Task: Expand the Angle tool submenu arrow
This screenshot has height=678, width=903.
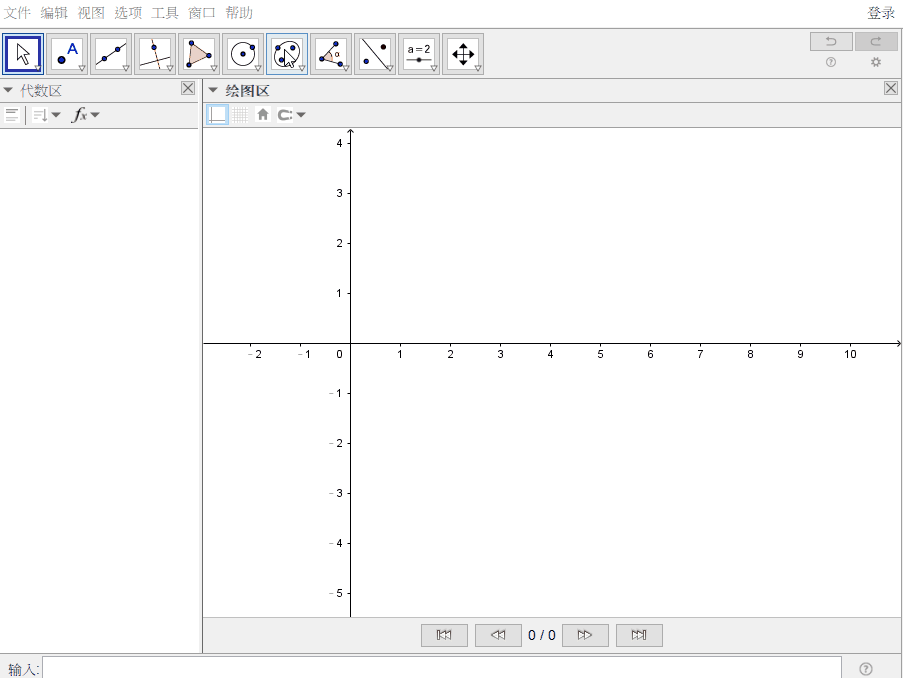Action: tap(346, 69)
